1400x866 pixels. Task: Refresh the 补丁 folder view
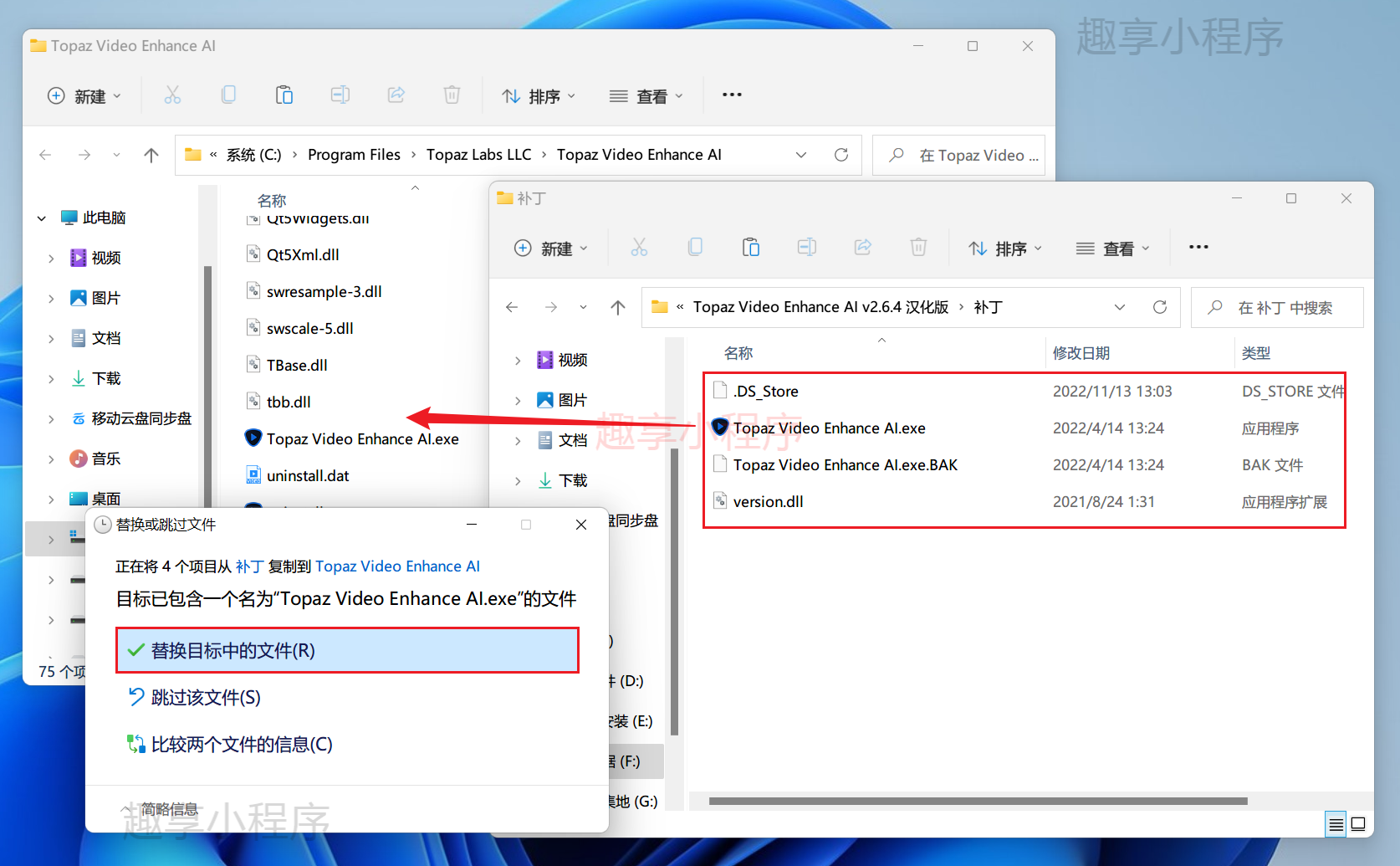click(x=1160, y=307)
